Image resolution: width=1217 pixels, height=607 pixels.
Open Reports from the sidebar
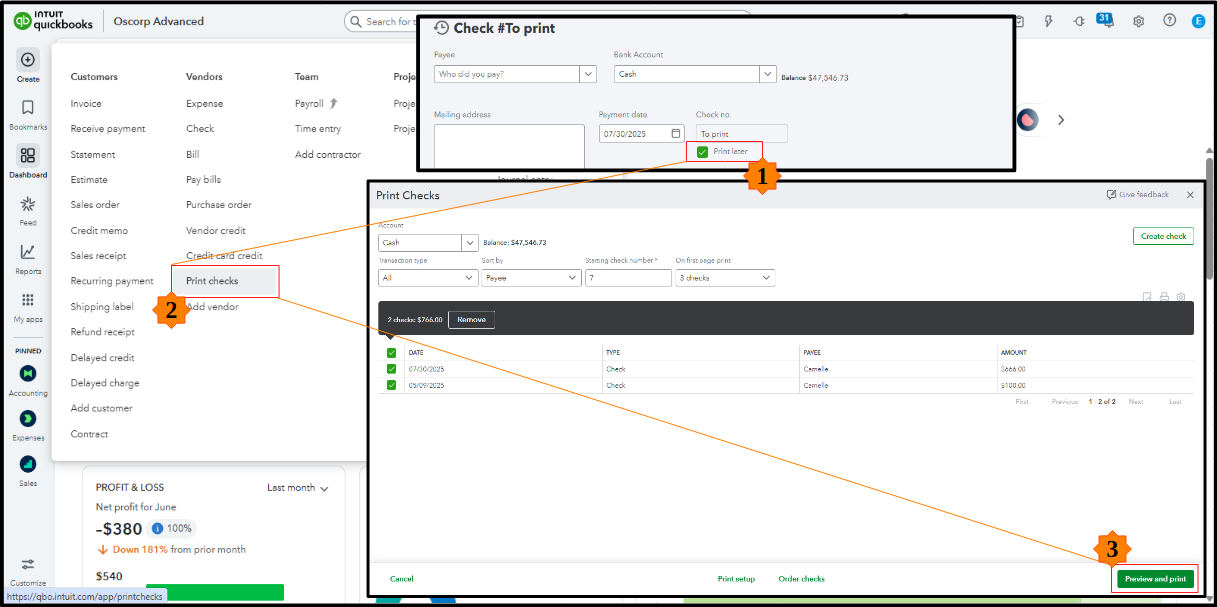[28, 252]
